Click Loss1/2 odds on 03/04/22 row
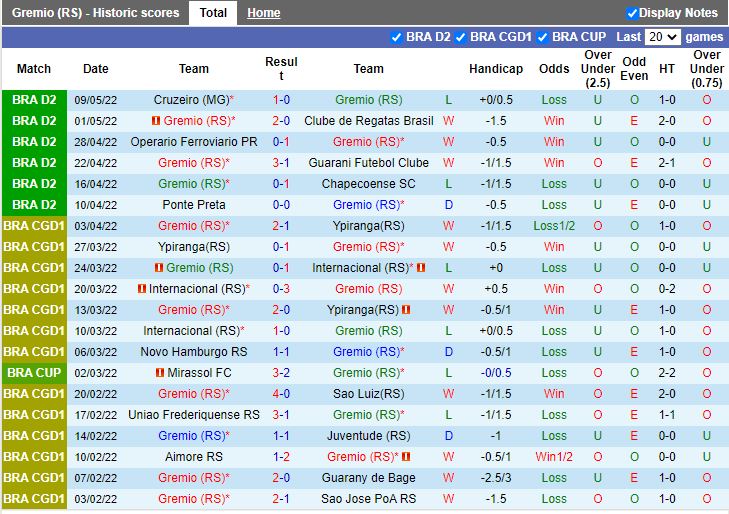This screenshot has width=729, height=514. (554, 226)
